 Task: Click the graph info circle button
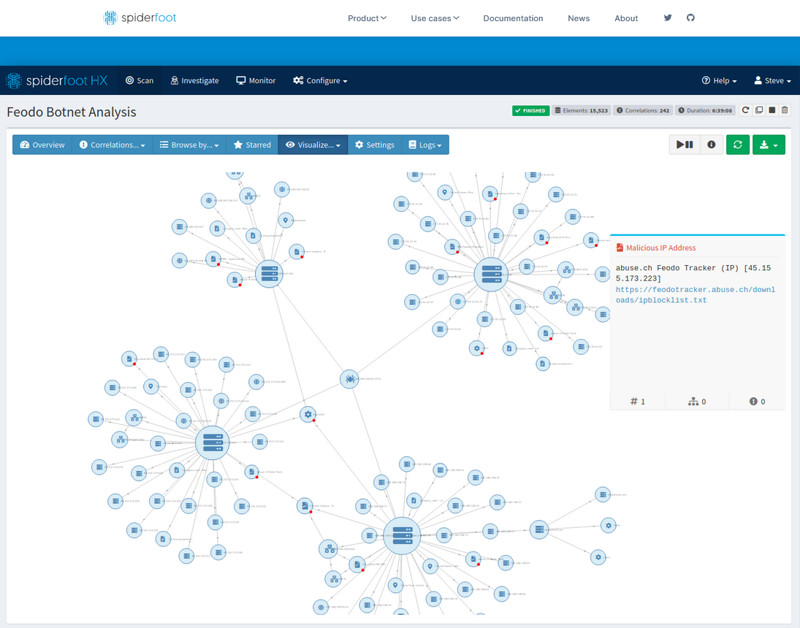point(711,145)
